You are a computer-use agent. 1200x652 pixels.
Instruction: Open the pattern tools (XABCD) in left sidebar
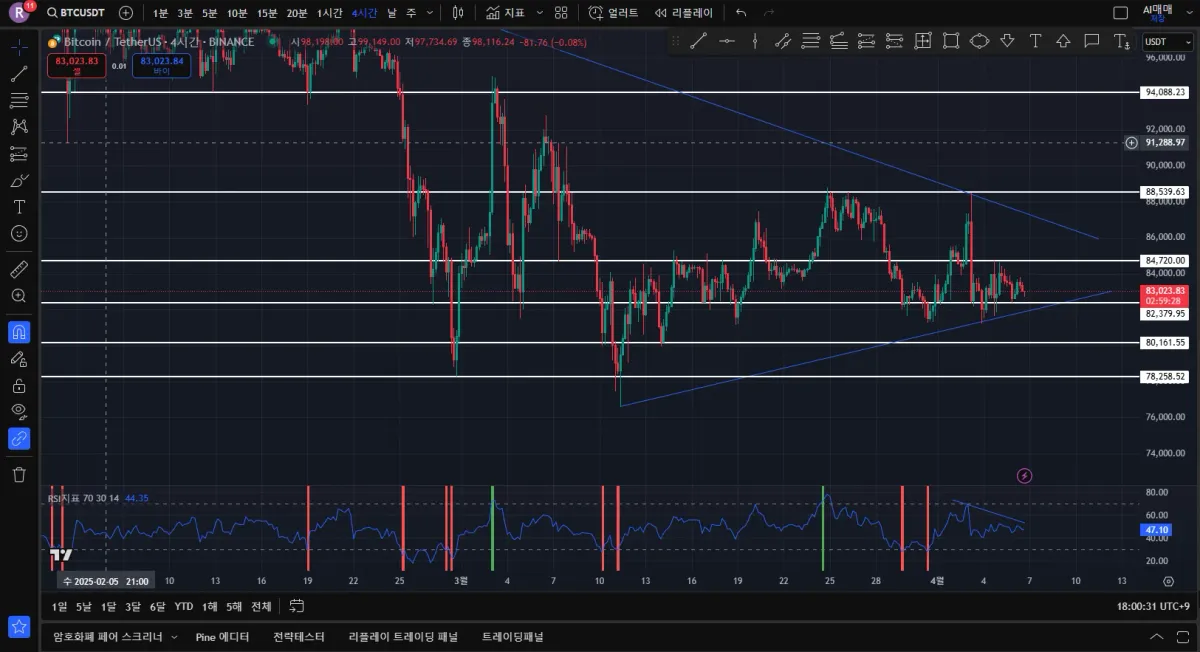click(19, 127)
